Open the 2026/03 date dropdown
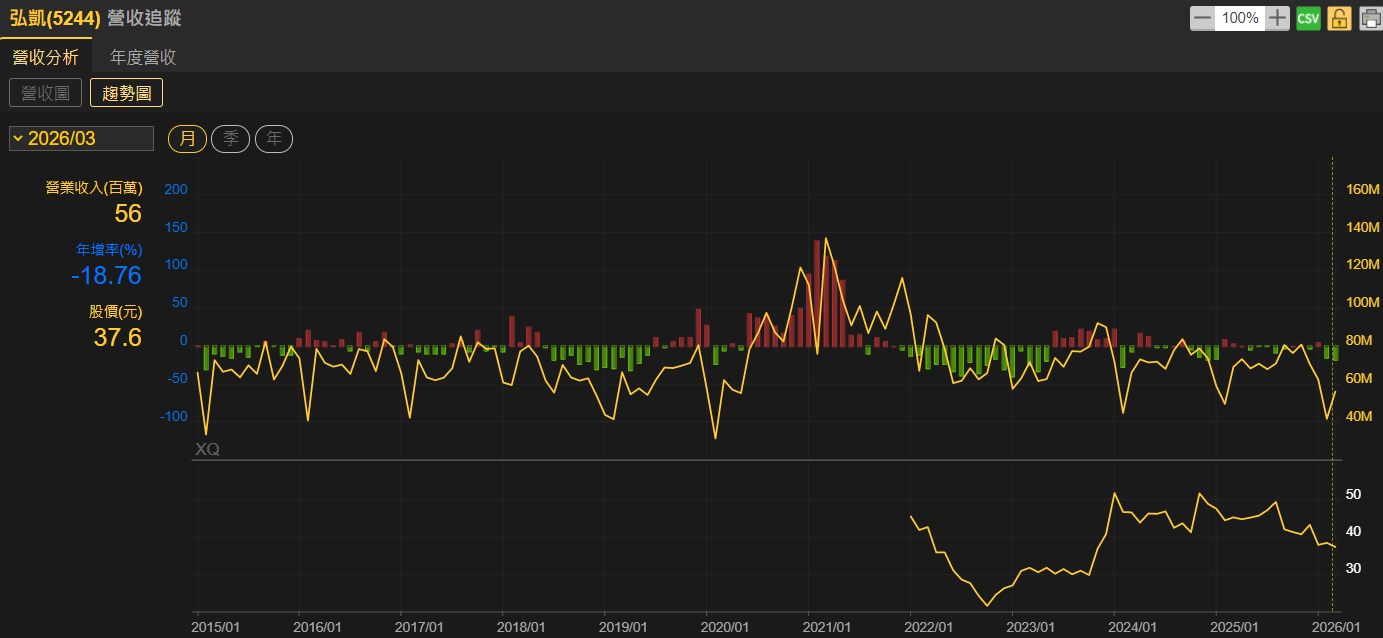 pos(81,138)
